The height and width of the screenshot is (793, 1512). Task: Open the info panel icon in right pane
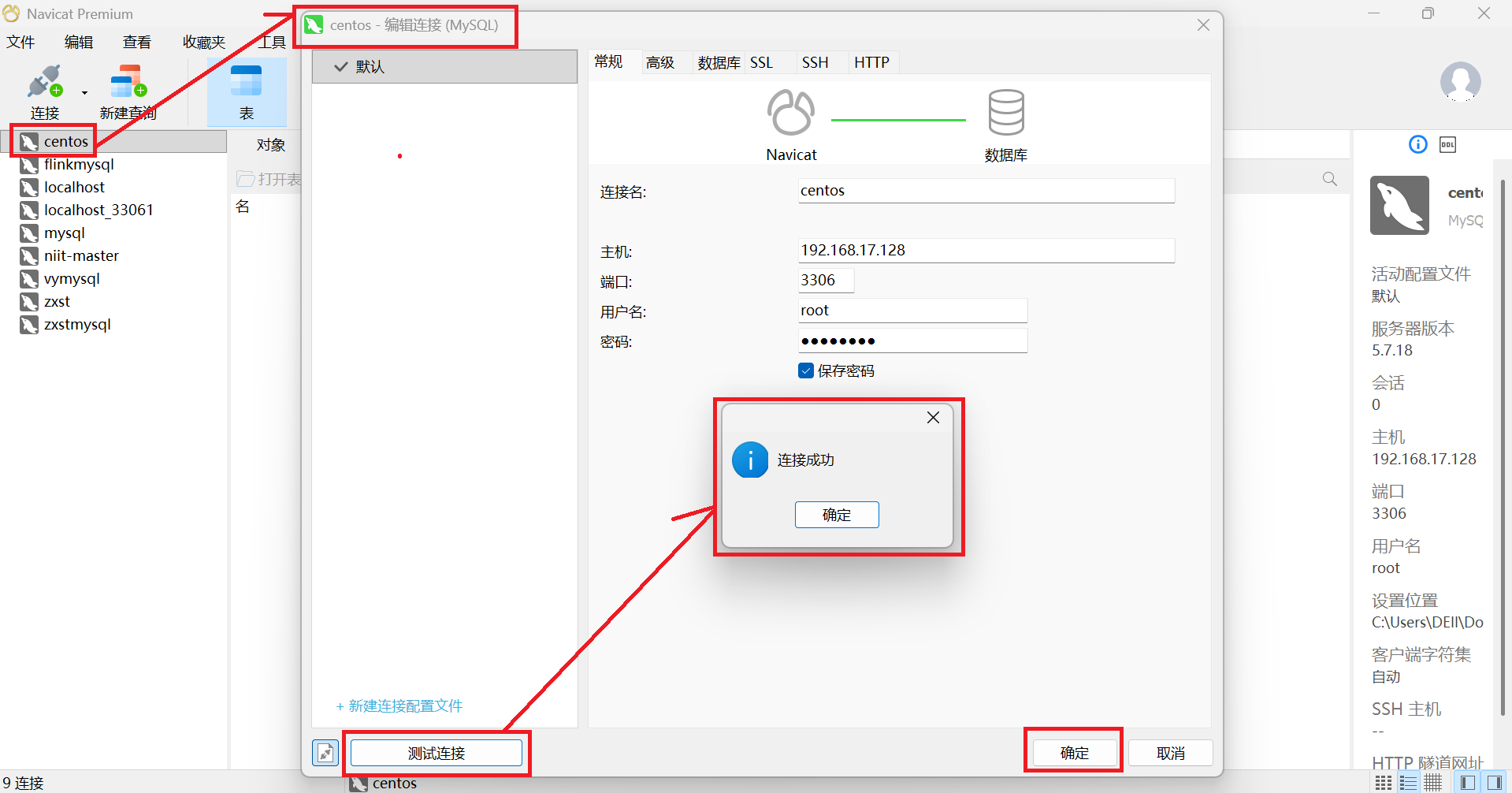click(x=1417, y=144)
